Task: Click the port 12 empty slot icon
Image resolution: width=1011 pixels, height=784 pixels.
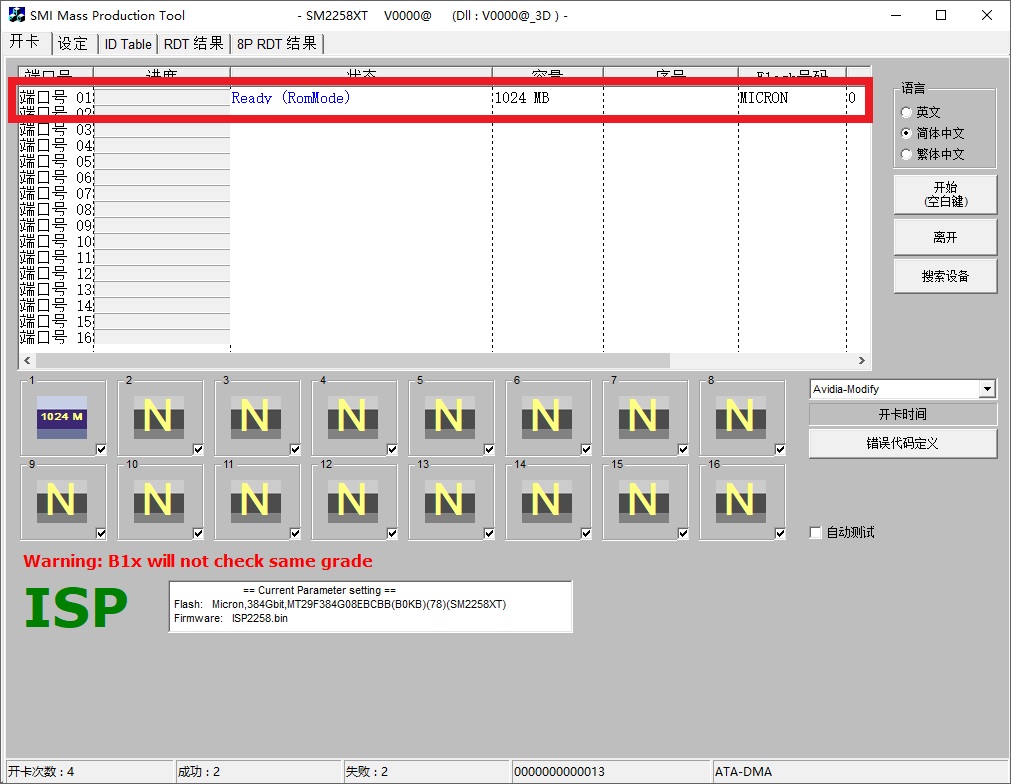Action: [x=352, y=500]
